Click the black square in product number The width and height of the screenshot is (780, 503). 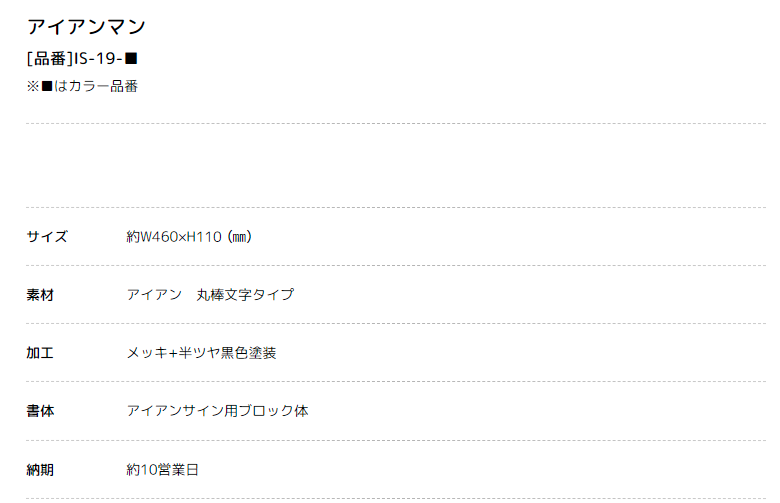131,59
